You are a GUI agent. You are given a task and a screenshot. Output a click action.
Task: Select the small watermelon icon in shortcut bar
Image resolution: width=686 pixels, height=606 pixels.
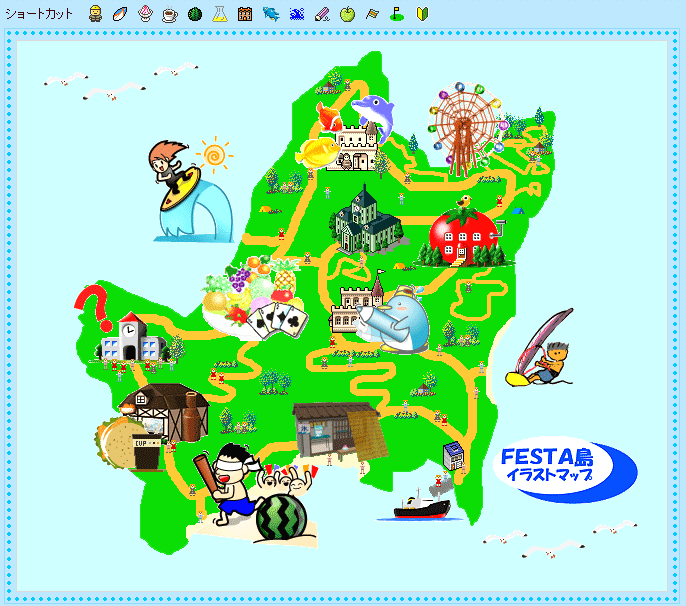pyautogui.click(x=195, y=13)
